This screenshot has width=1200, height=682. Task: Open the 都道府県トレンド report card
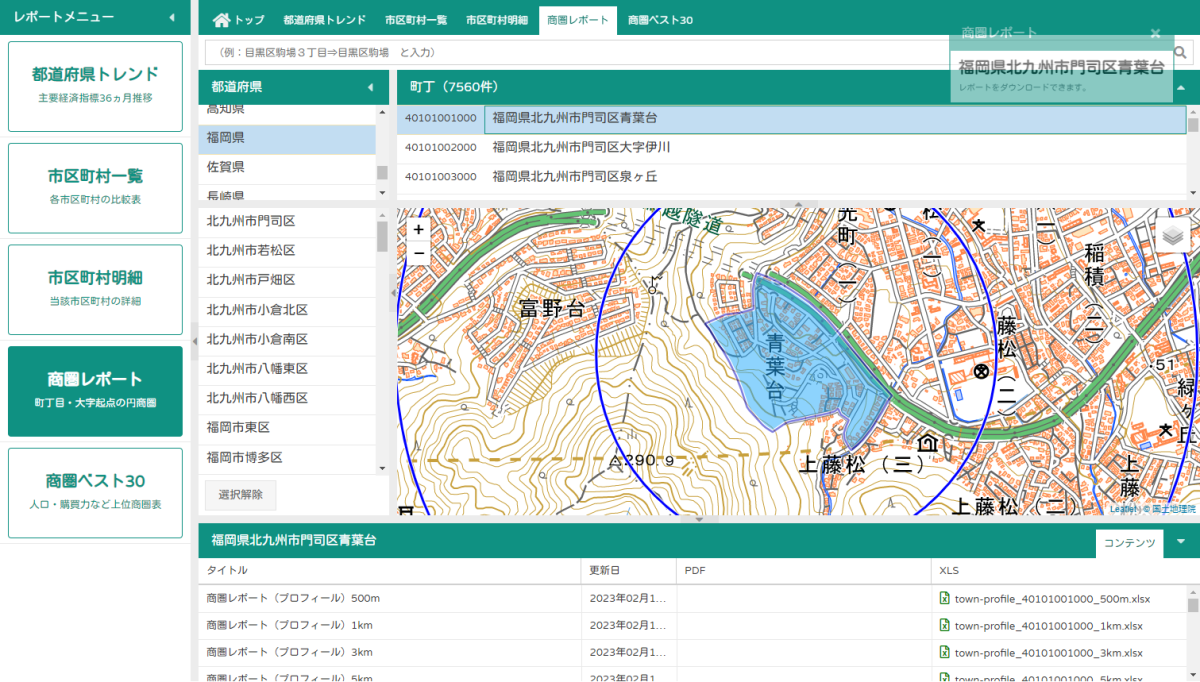click(x=95, y=86)
